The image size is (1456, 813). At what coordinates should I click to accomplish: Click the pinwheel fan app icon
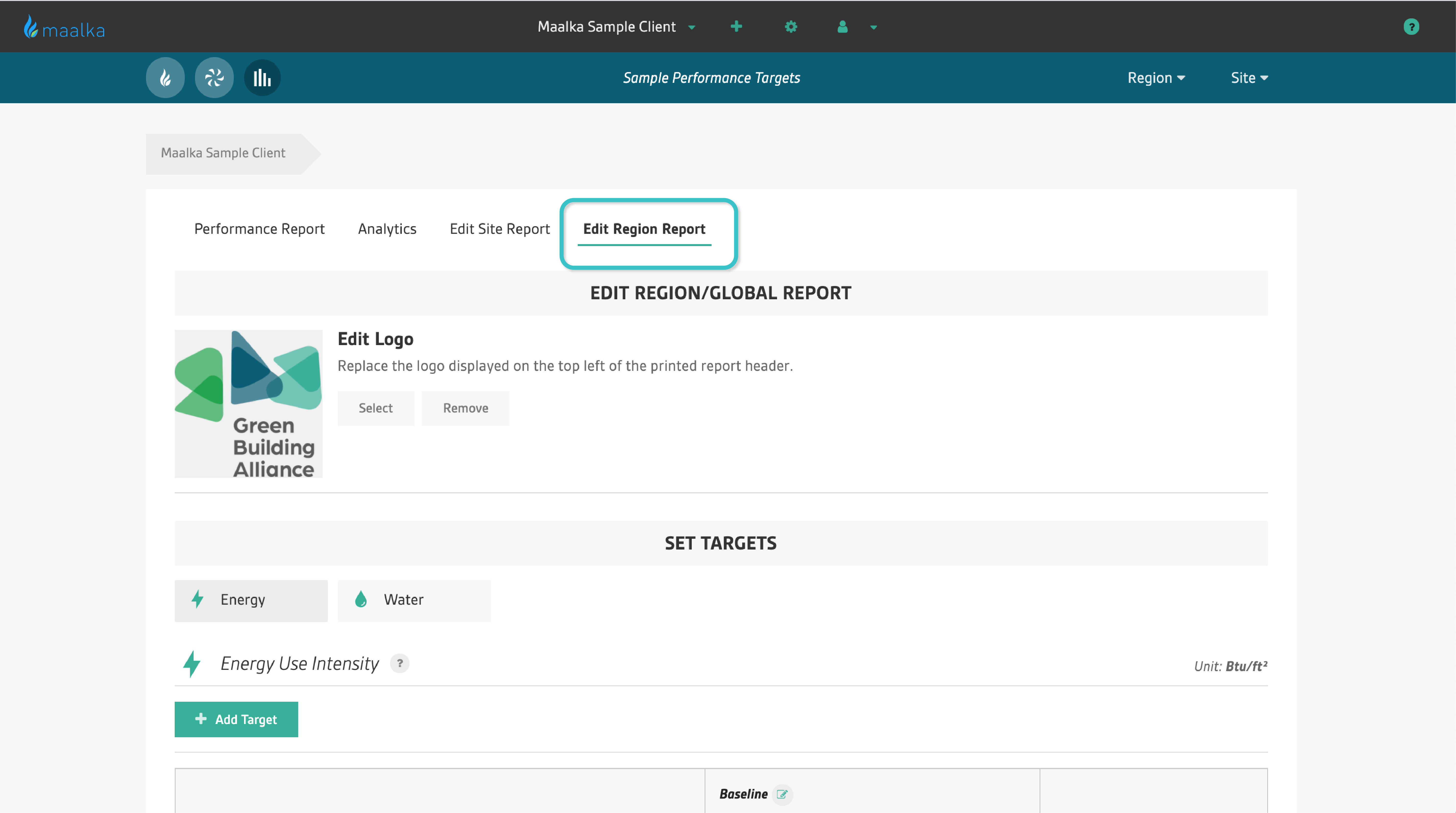click(x=214, y=77)
